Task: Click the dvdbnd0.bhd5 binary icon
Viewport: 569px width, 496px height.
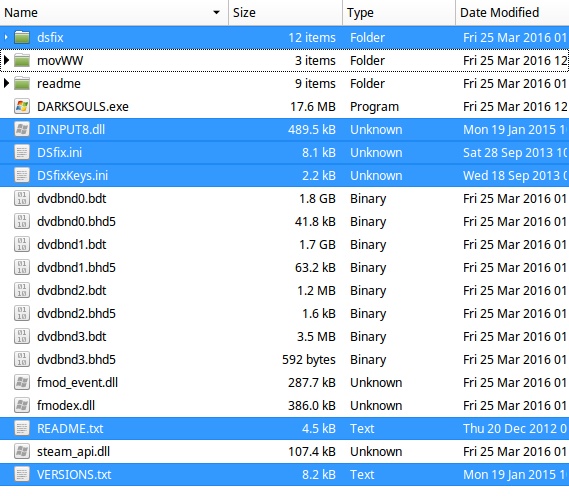Action: [x=22, y=221]
